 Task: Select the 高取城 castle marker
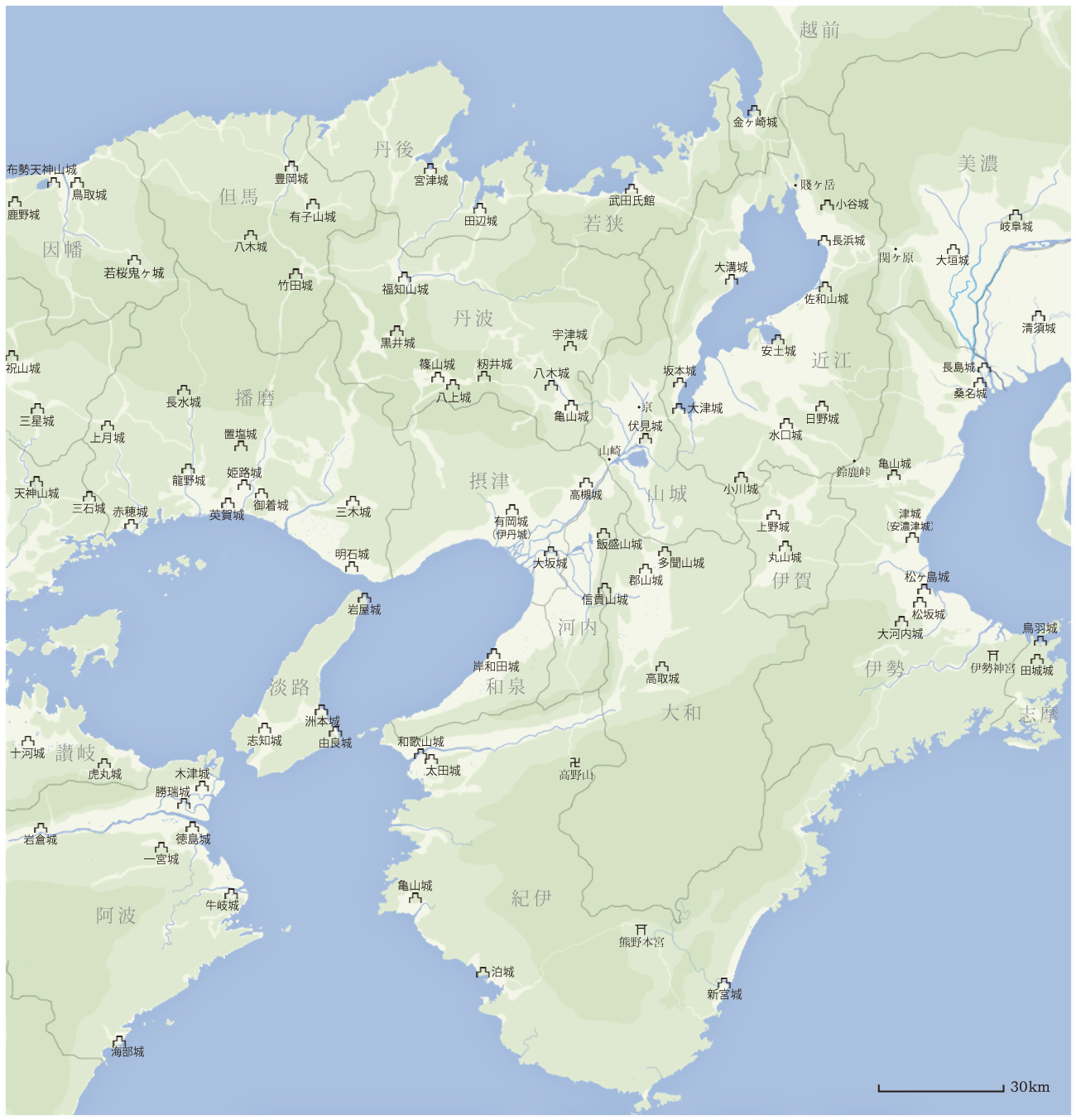pyautogui.click(x=661, y=666)
